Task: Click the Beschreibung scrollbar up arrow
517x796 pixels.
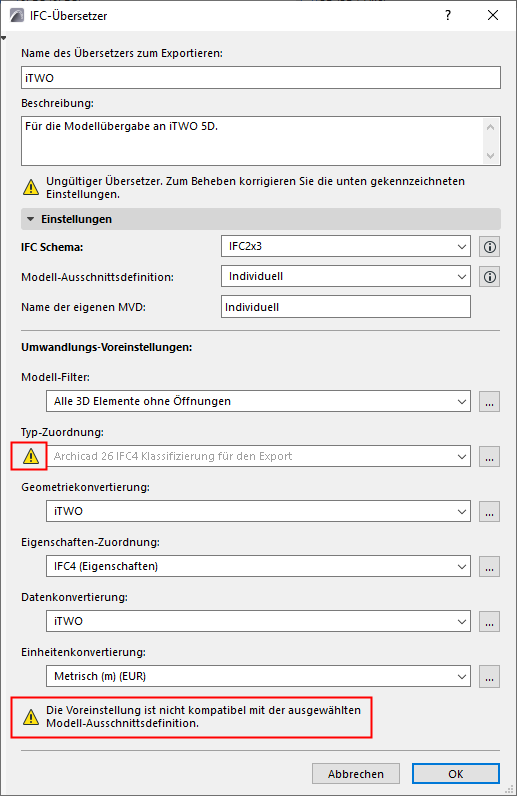Action: pos(490,127)
